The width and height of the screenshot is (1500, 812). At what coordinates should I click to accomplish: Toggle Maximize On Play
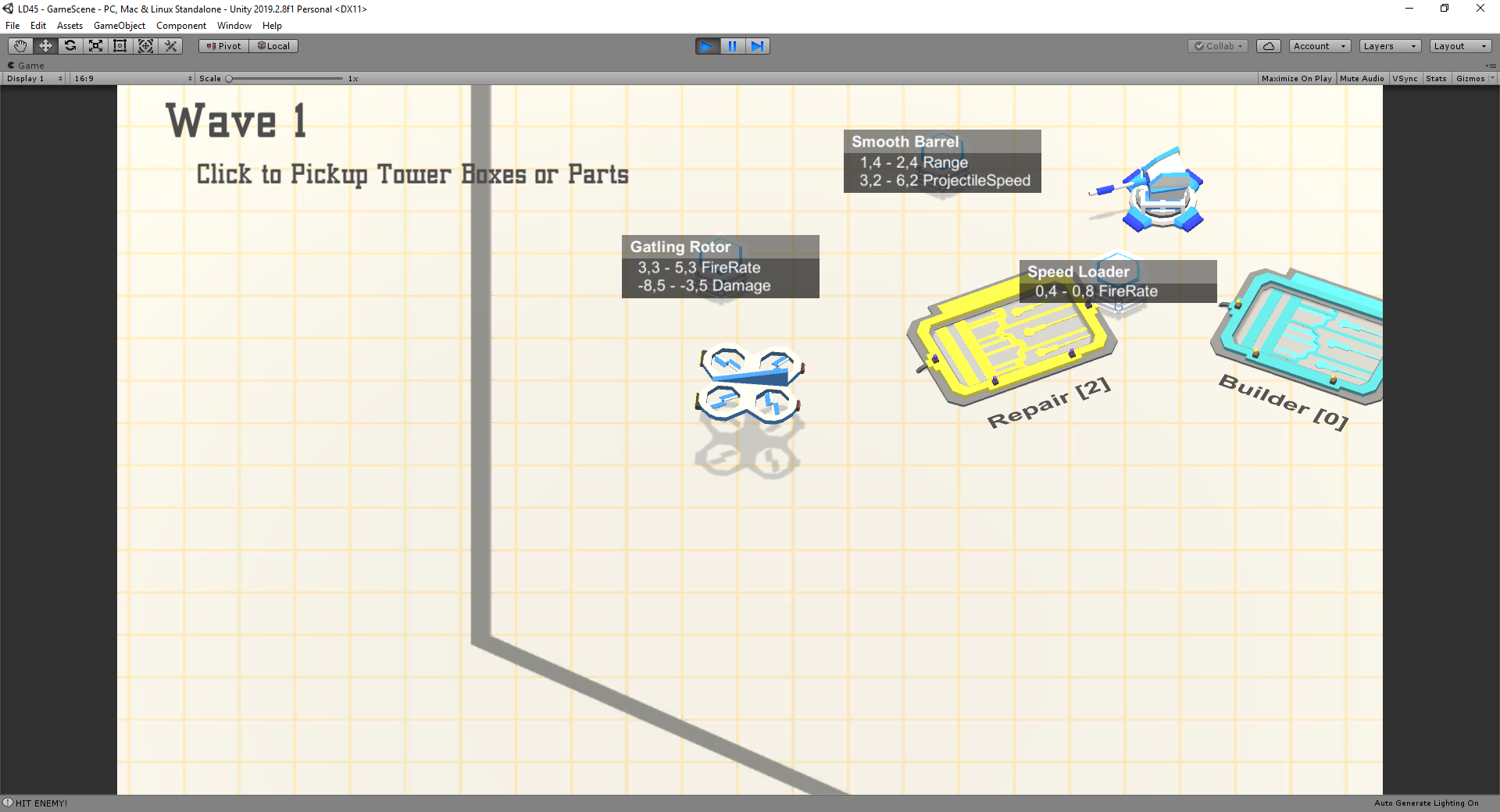click(x=1296, y=79)
